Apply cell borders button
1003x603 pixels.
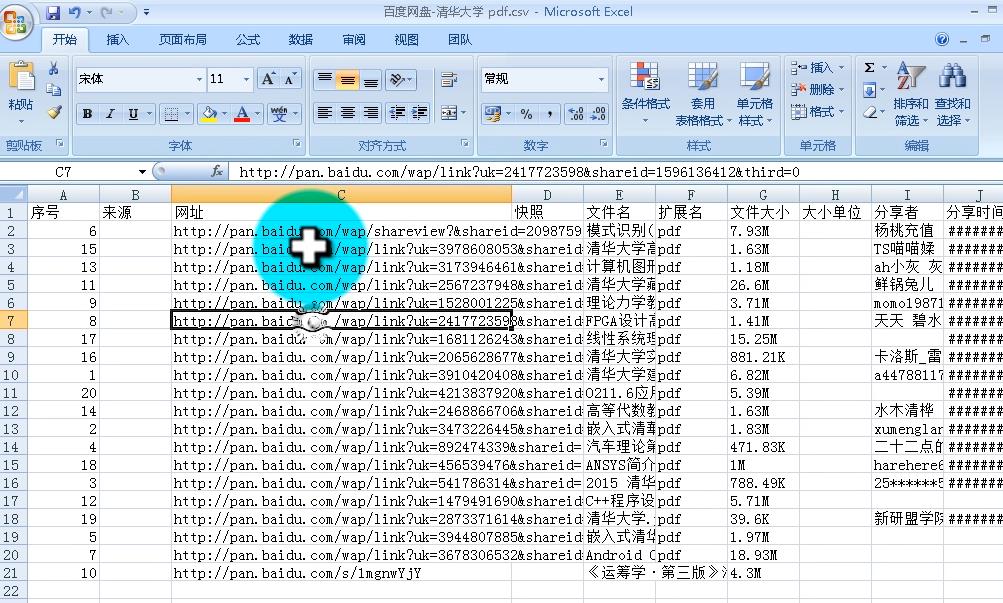coord(171,114)
